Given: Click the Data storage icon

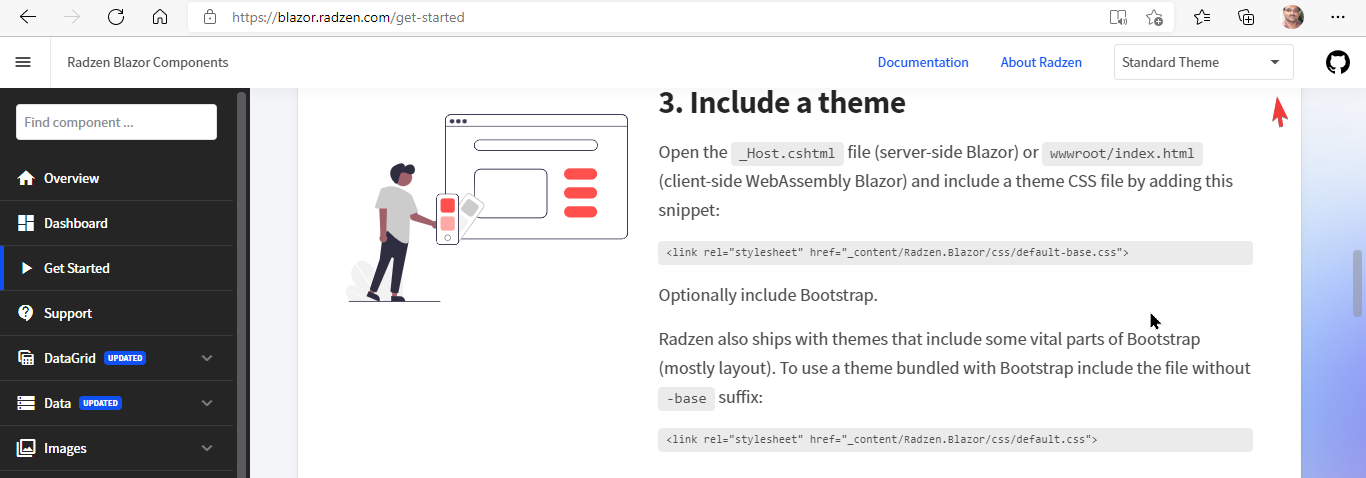Looking at the screenshot, I should 26,403.
